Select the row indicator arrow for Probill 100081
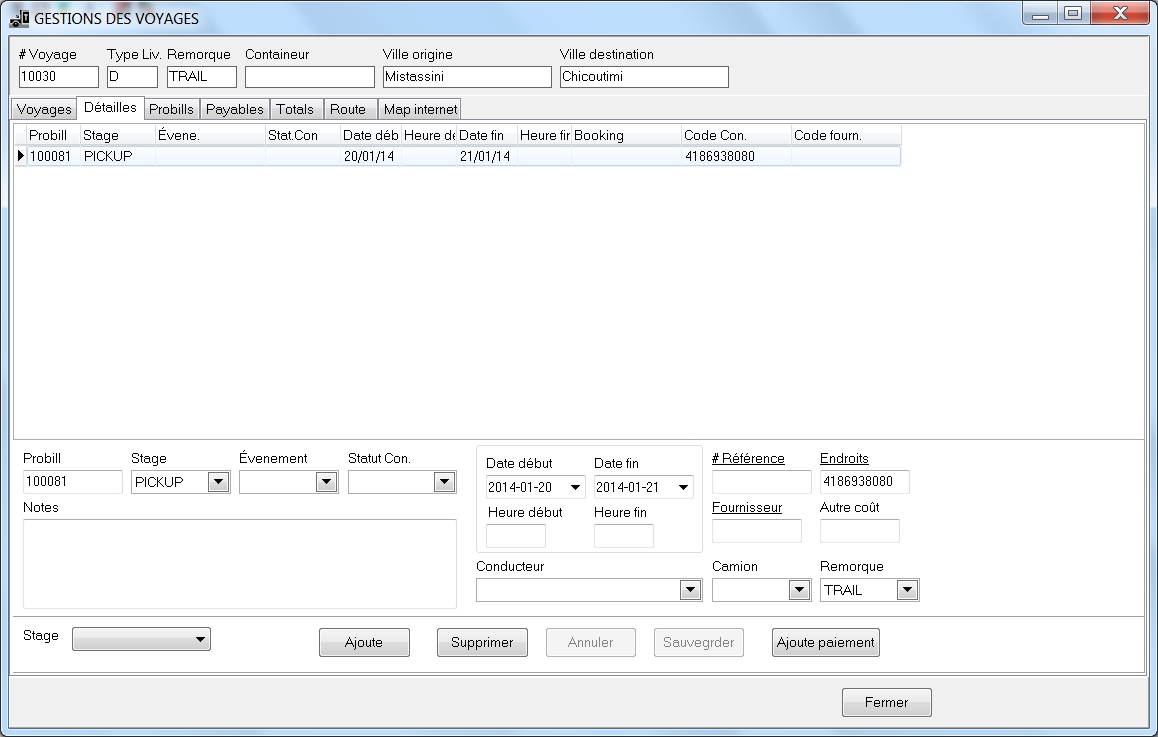This screenshot has width=1158, height=737. point(20,156)
